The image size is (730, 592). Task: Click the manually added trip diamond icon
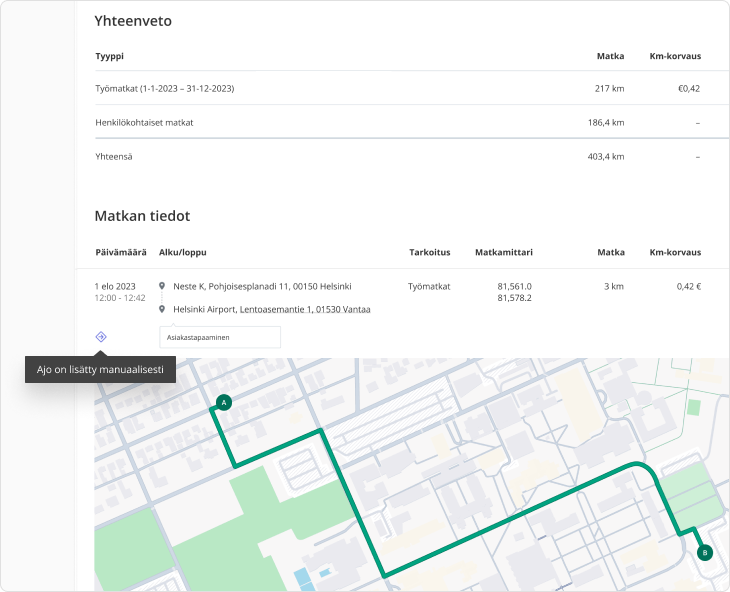(x=100, y=337)
